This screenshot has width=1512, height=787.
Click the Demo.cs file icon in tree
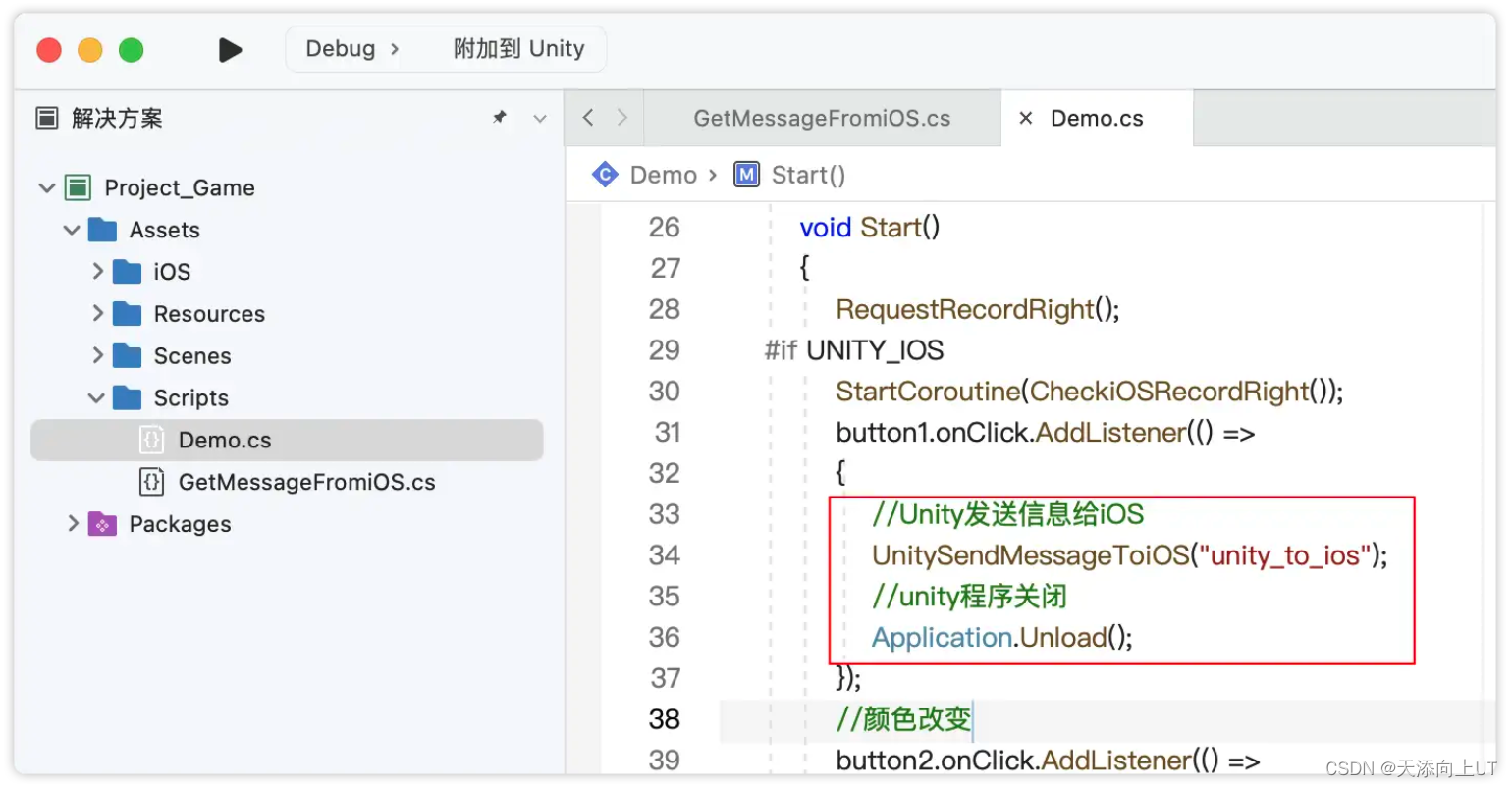(x=151, y=440)
